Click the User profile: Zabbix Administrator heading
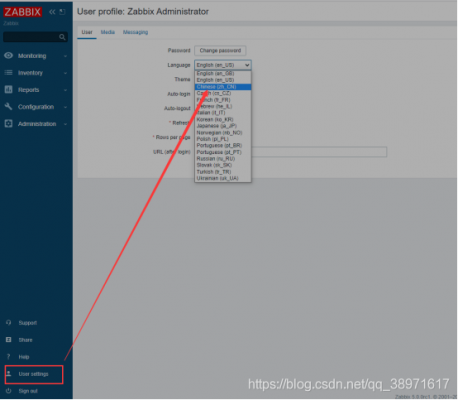458x400 pixels. point(143,12)
